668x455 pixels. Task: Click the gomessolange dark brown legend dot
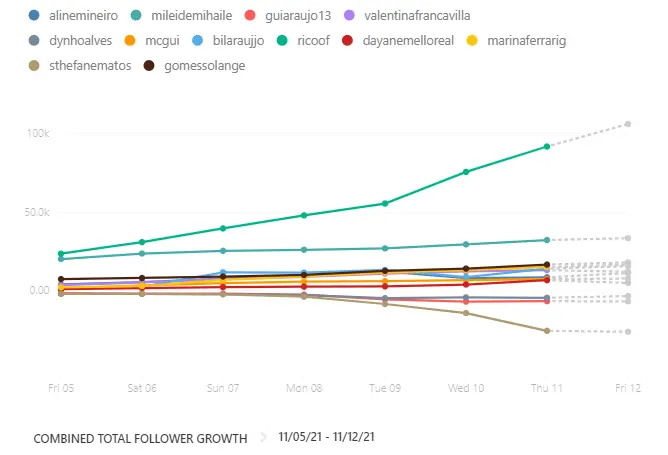(149, 66)
